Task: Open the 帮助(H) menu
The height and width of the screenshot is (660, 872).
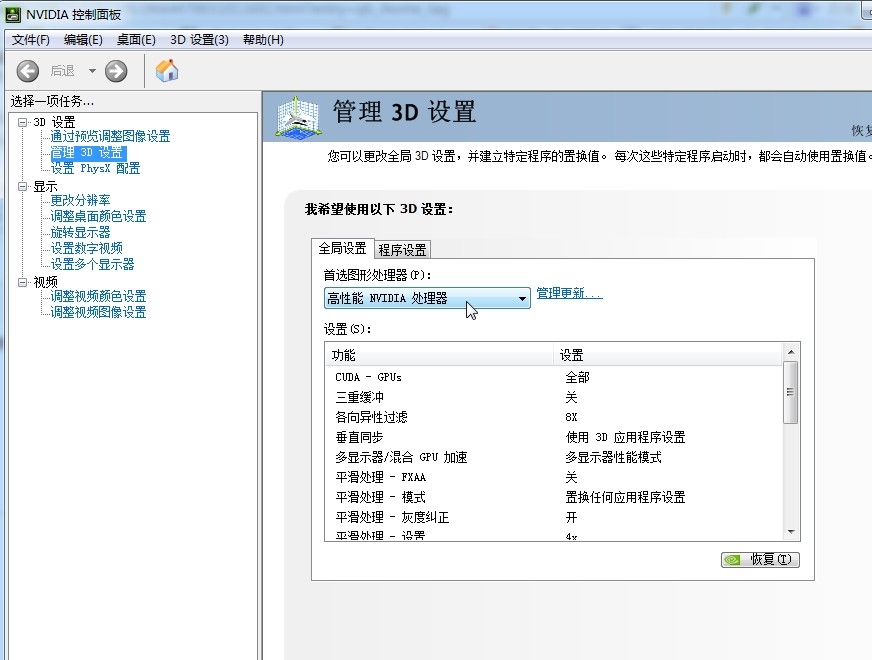Action: pos(263,40)
